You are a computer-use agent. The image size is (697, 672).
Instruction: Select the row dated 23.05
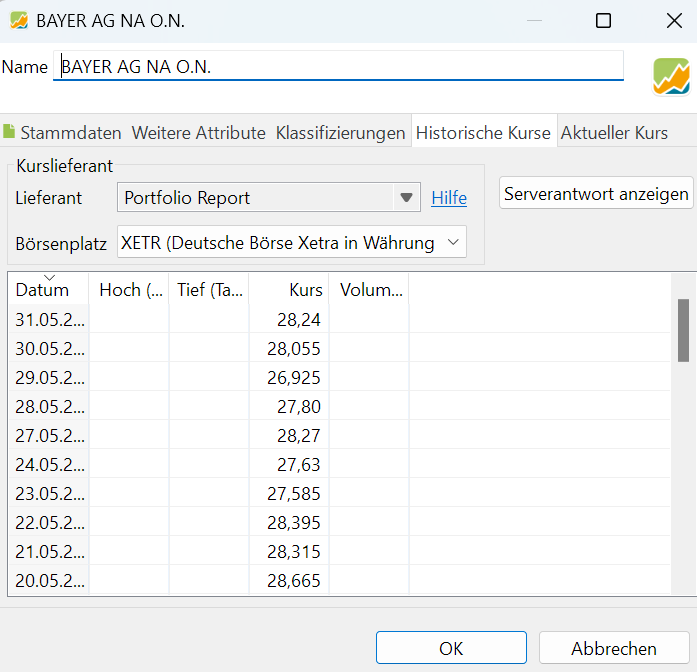[340, 493]
